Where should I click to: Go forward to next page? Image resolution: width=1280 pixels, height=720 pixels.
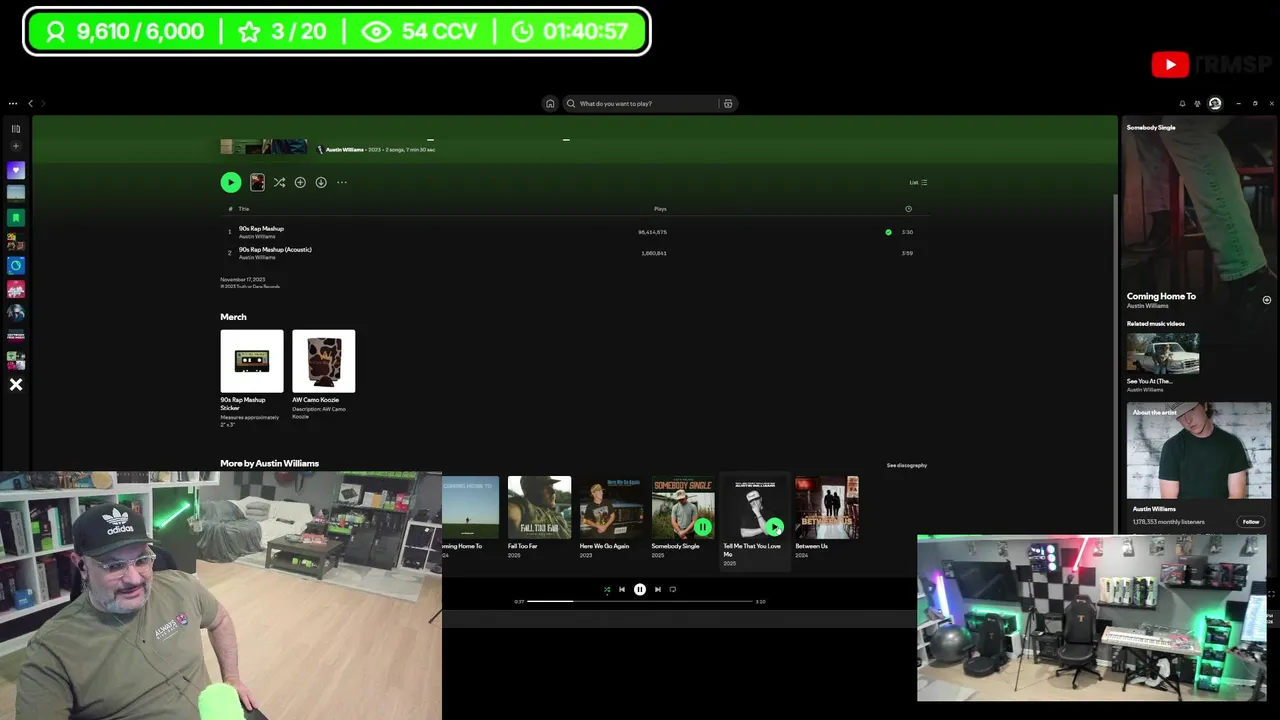(43, 103)
